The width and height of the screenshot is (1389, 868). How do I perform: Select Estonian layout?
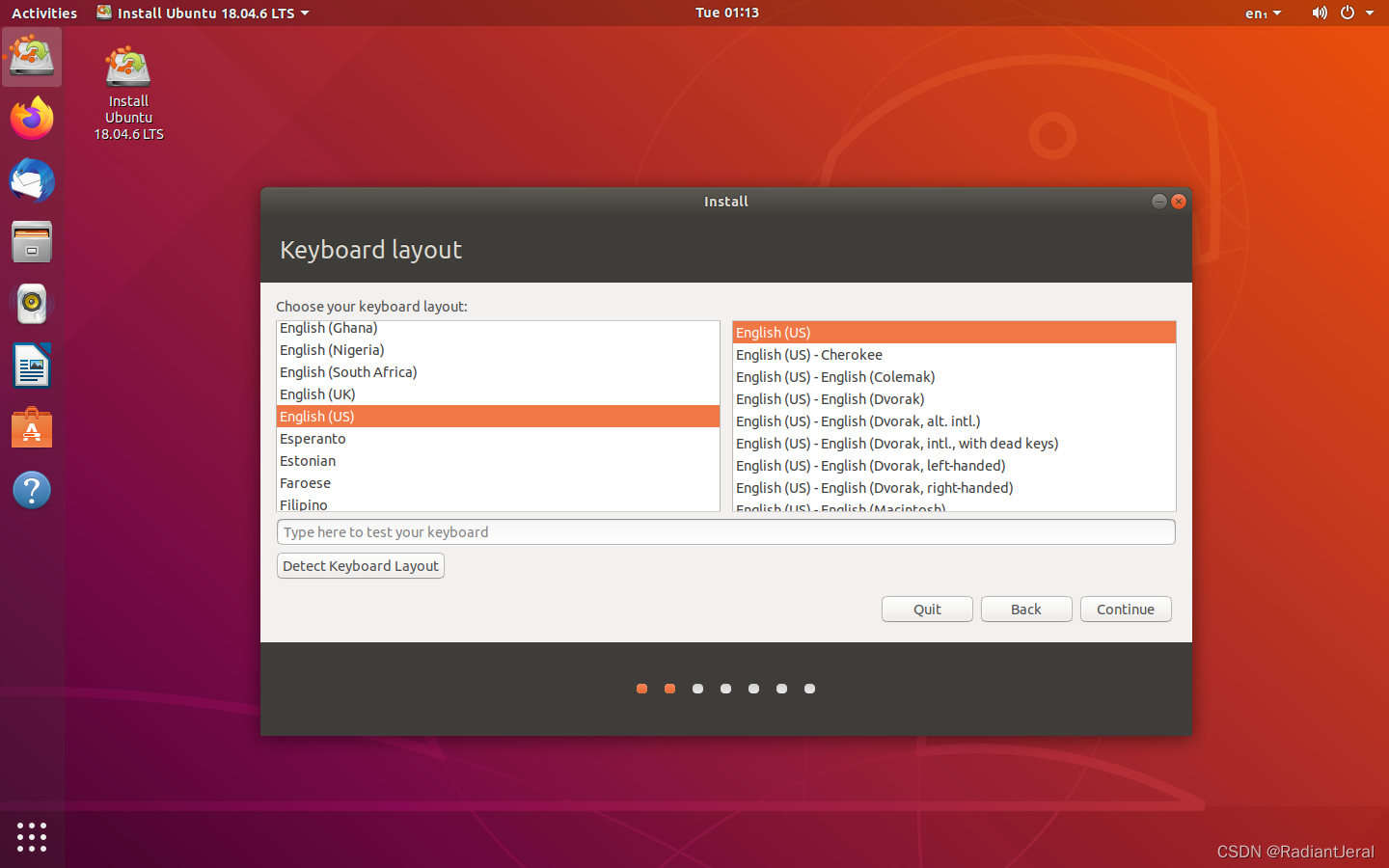coord(498,461)
